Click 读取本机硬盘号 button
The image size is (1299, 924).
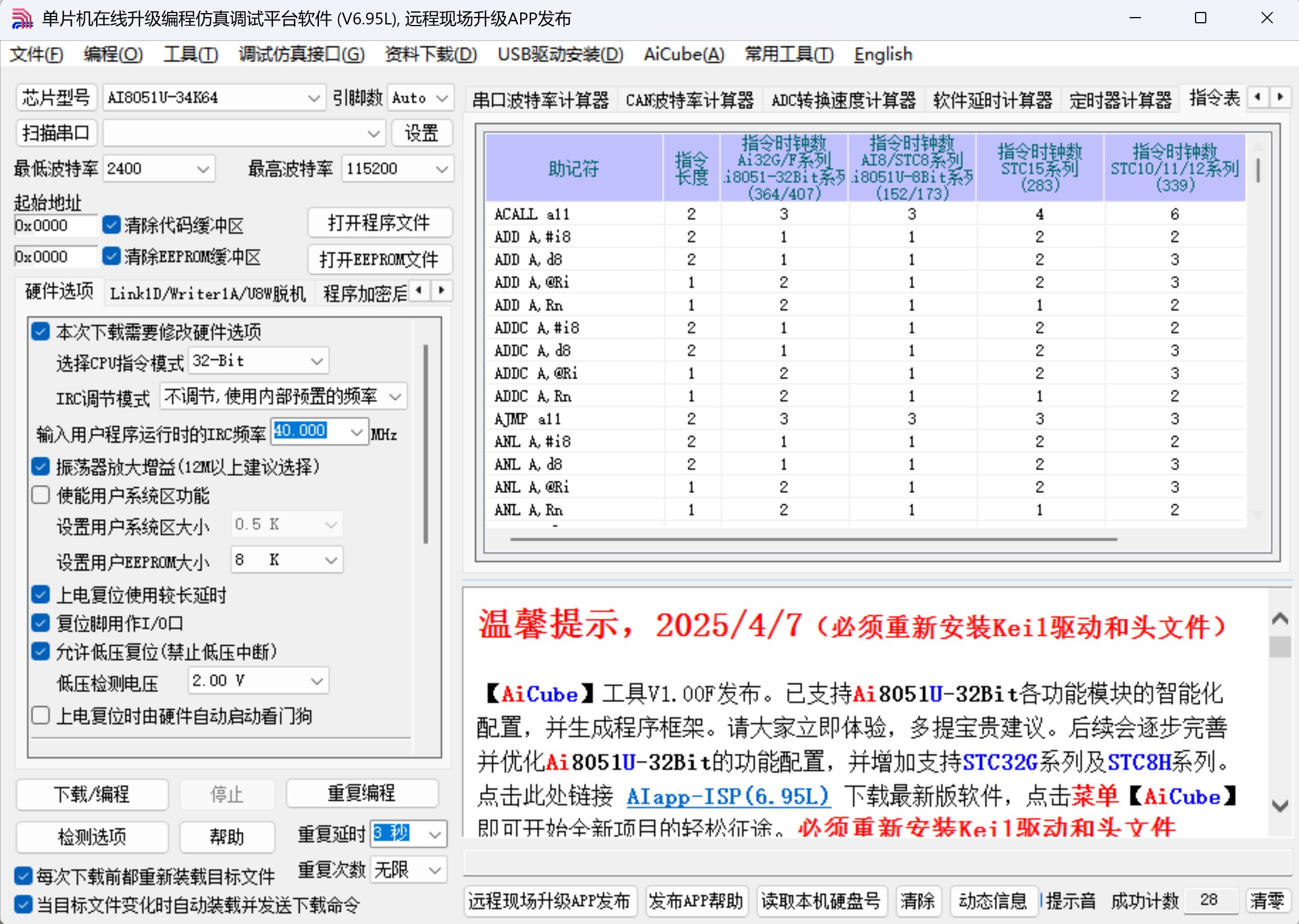coord(821,901)
